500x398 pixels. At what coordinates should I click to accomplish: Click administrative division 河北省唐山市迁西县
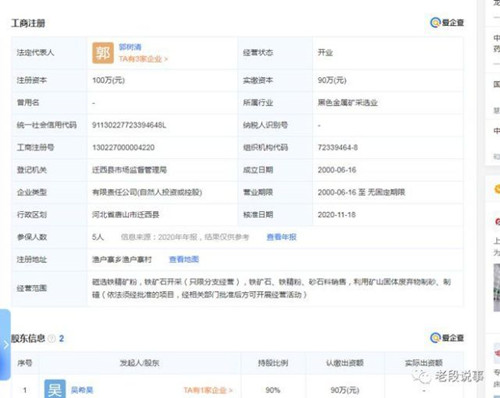click(x=125, y=215)
